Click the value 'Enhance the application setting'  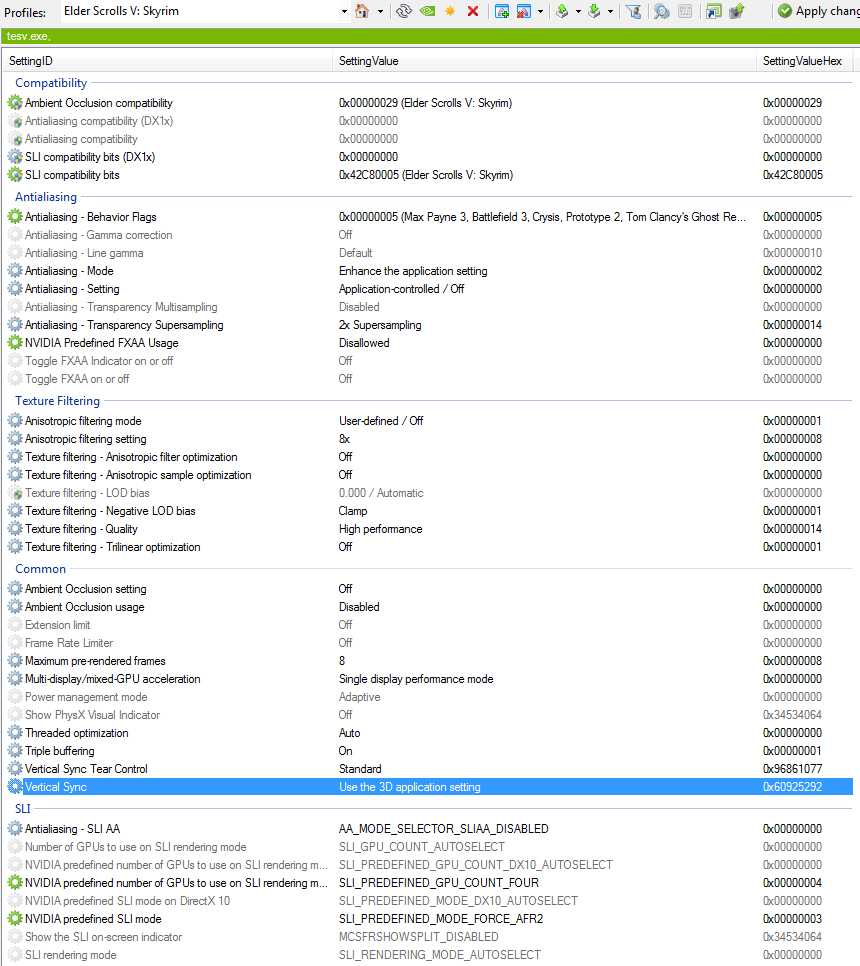413,270
